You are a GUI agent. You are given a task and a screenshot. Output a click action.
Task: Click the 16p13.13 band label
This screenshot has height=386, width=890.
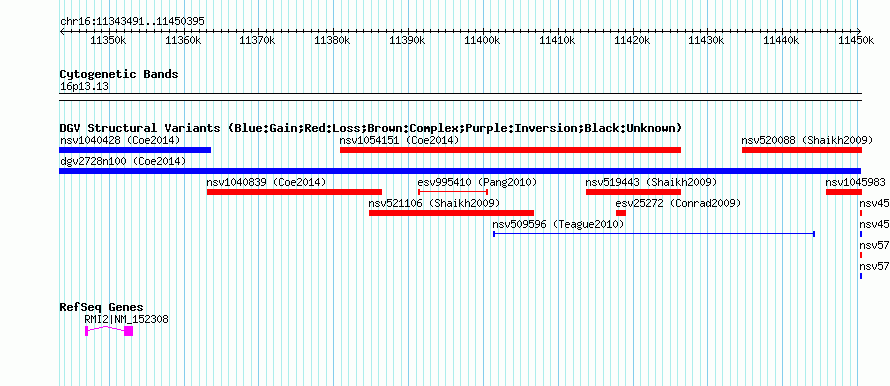(x=84, y=87)
